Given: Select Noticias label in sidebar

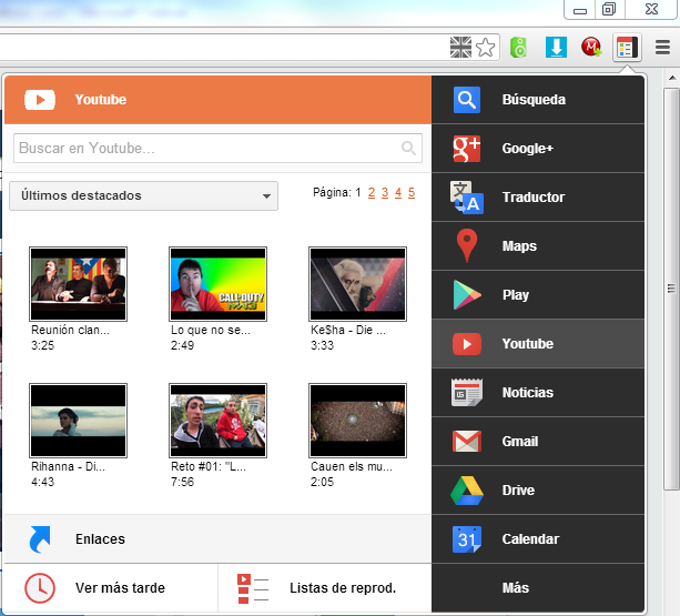Looking at the screenshot, I should (x=528, y=393).
